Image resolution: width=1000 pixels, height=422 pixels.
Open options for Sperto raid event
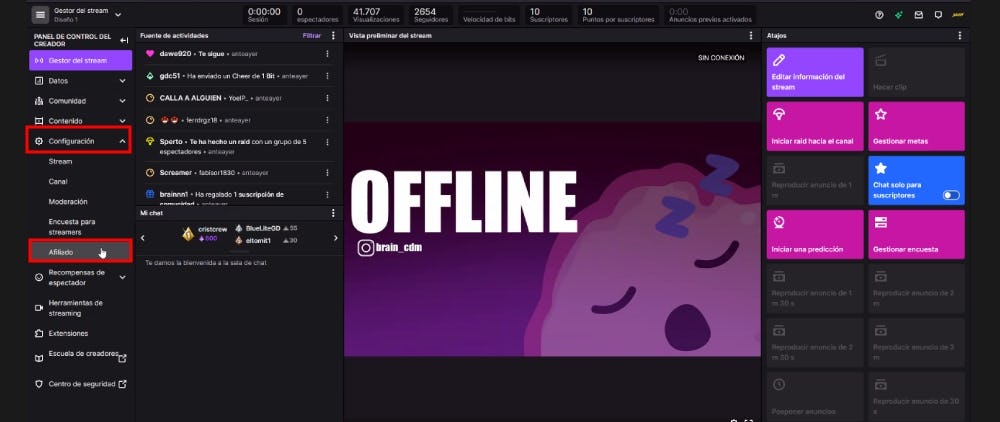pyautogui.click(x=327, y=142)
